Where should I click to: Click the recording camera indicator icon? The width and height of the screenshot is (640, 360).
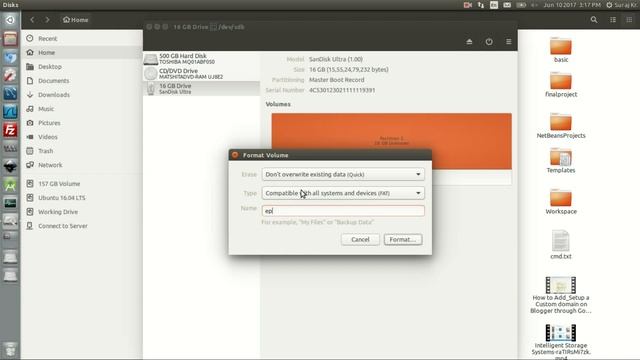pos(468,5)
